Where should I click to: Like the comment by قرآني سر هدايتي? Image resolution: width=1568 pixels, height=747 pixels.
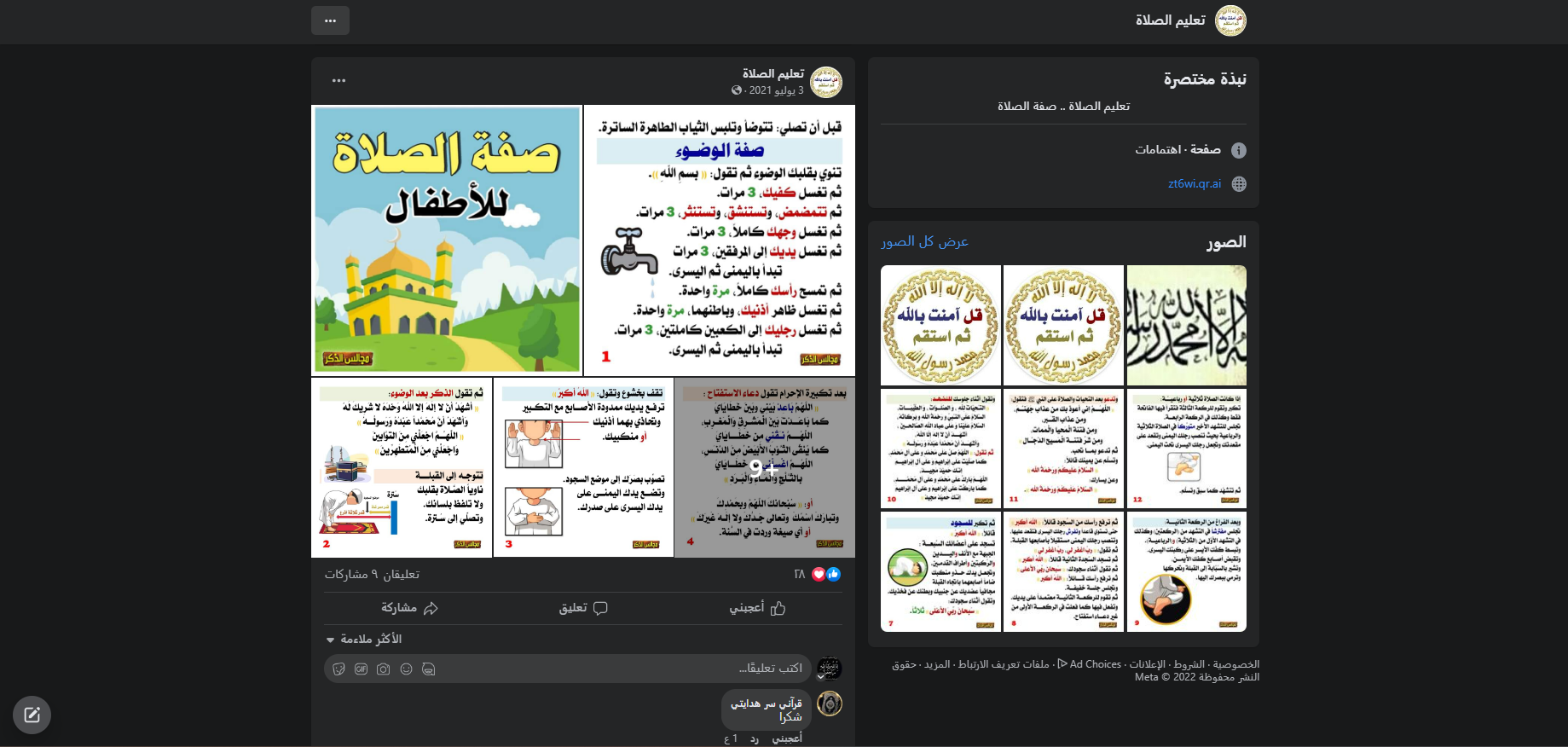coord(787,738)
